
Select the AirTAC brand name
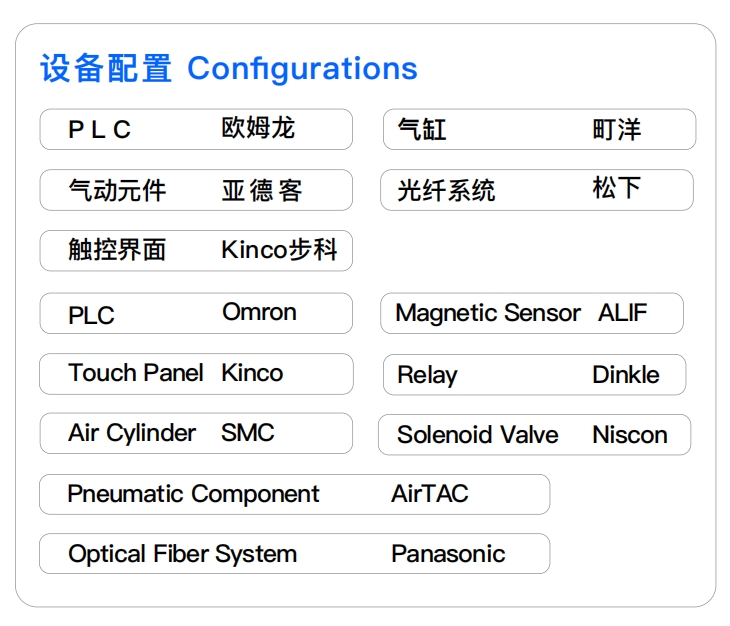point(429,494)
